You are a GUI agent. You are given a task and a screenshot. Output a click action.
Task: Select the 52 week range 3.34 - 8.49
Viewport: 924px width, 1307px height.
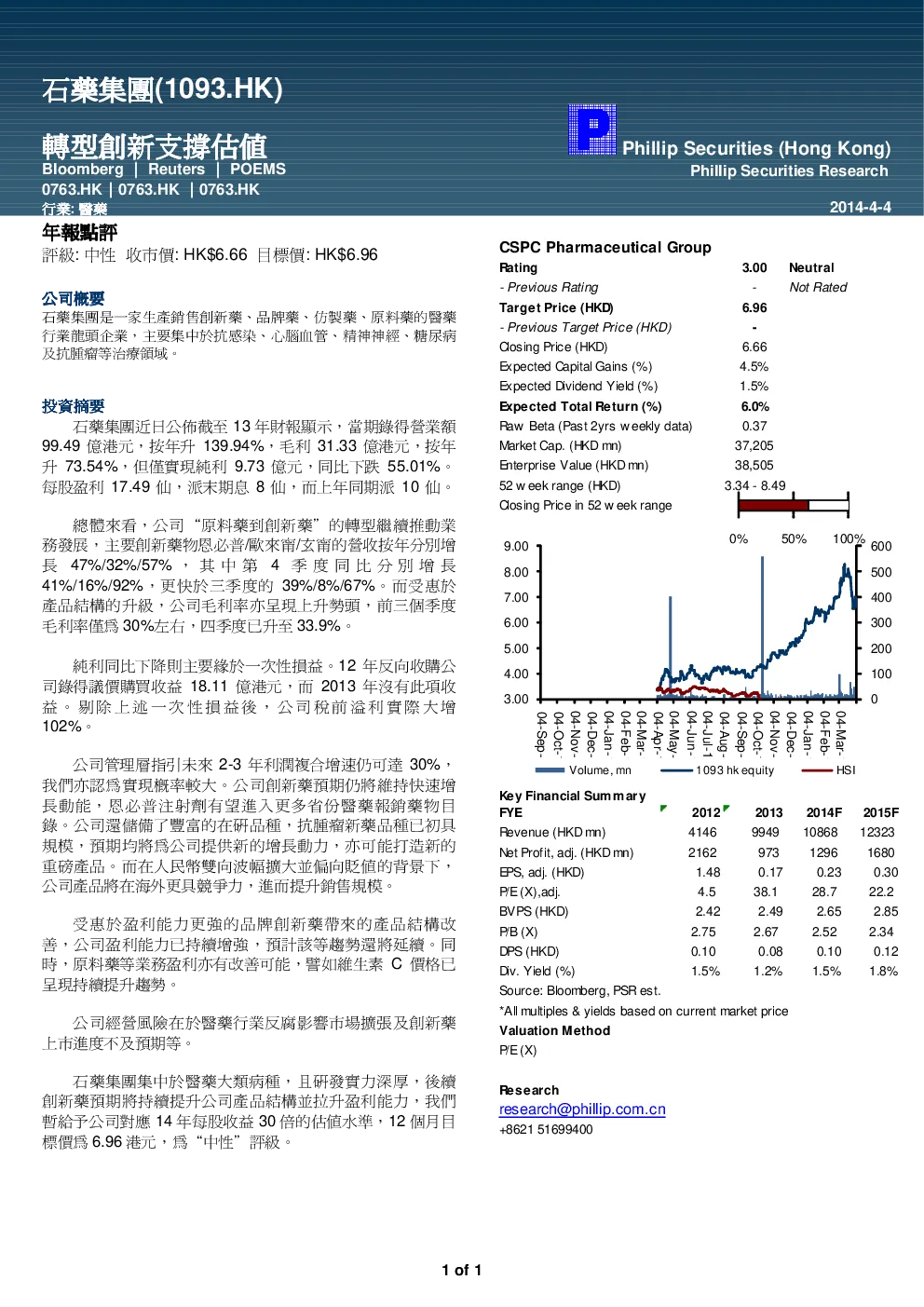click(x=755, y=485)
